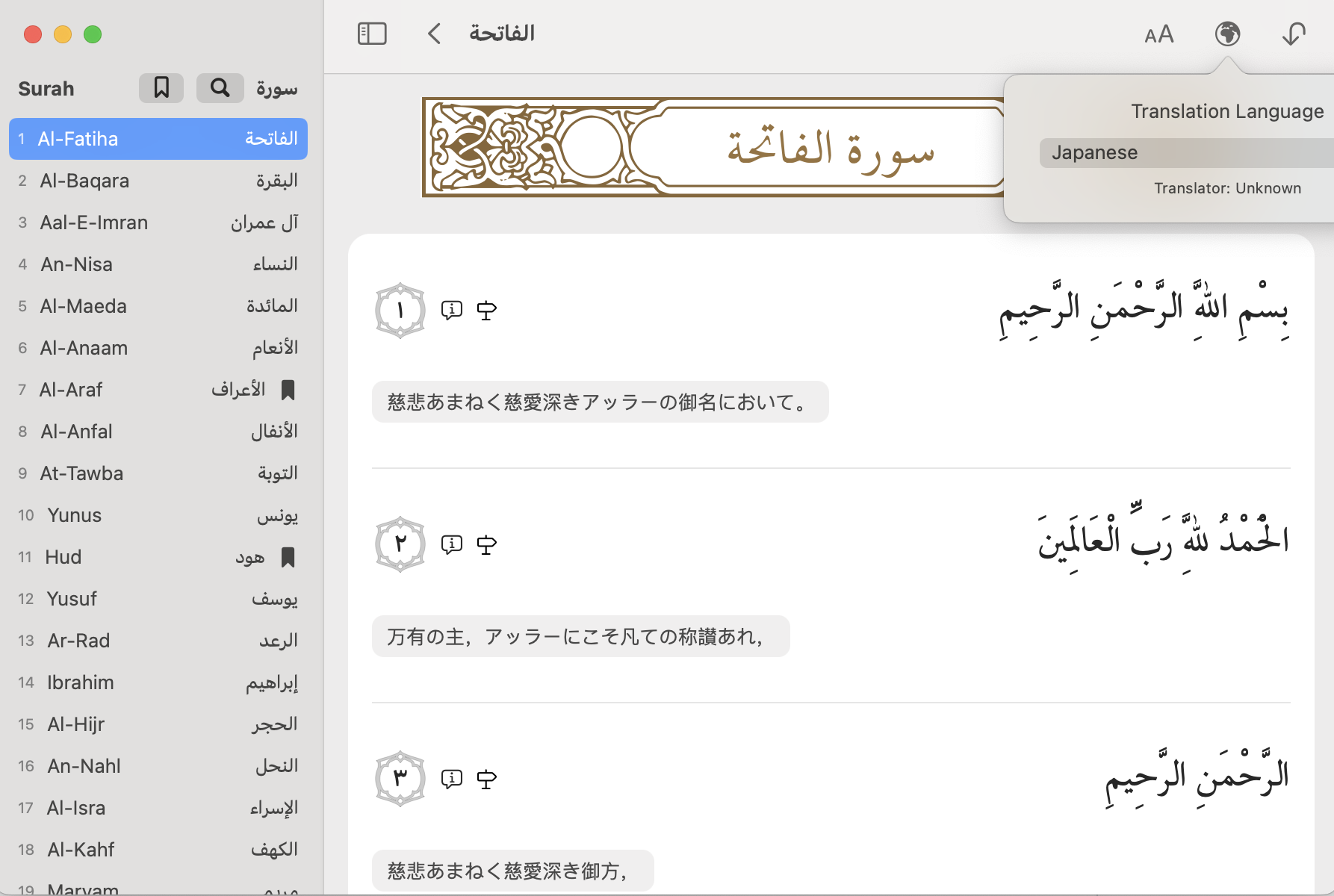Click the info bubble on verse three
The height and width of the screenshot is (896, 1334).
(452, 778)
